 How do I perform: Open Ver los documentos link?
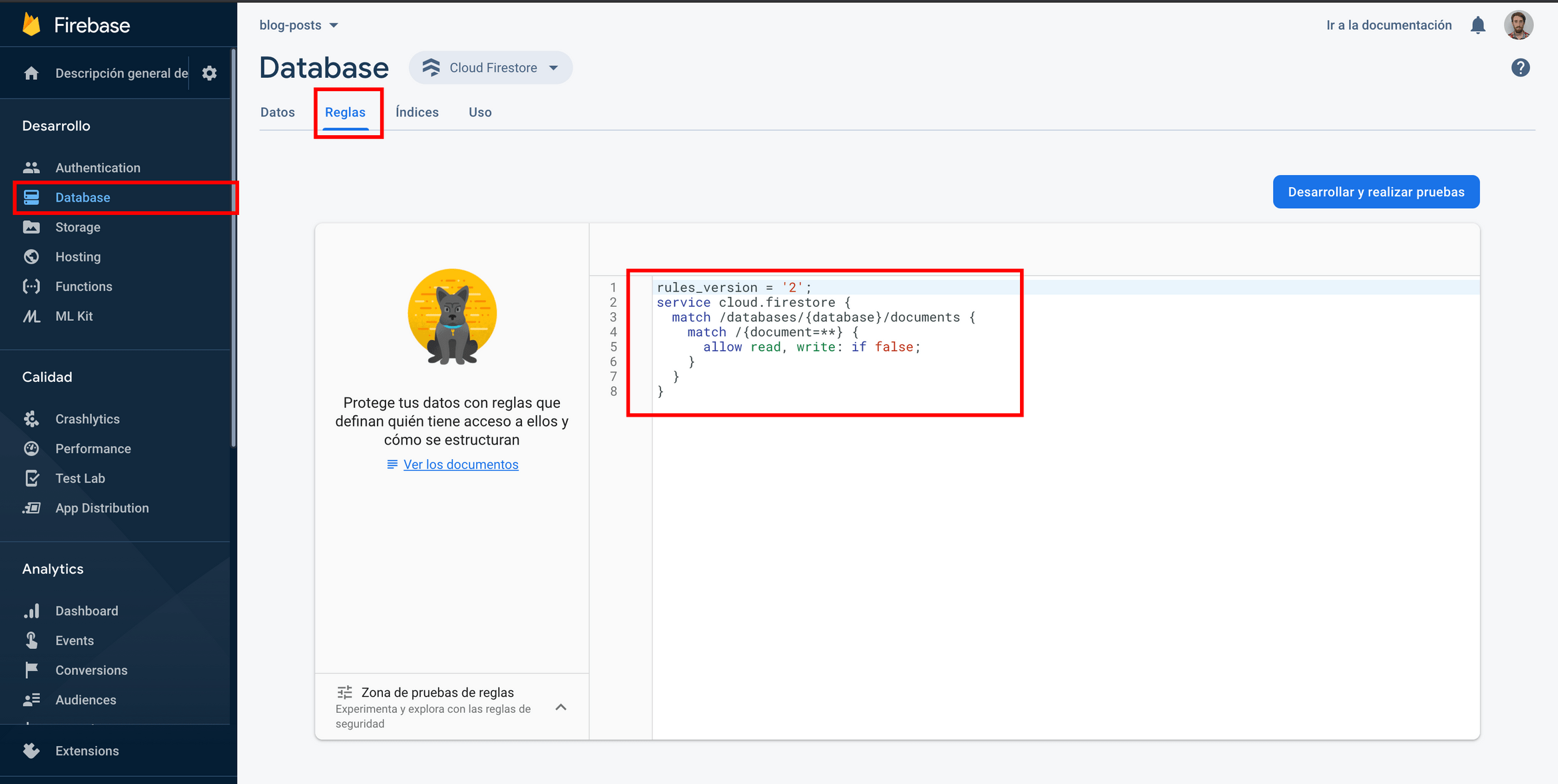pos(461,464)
